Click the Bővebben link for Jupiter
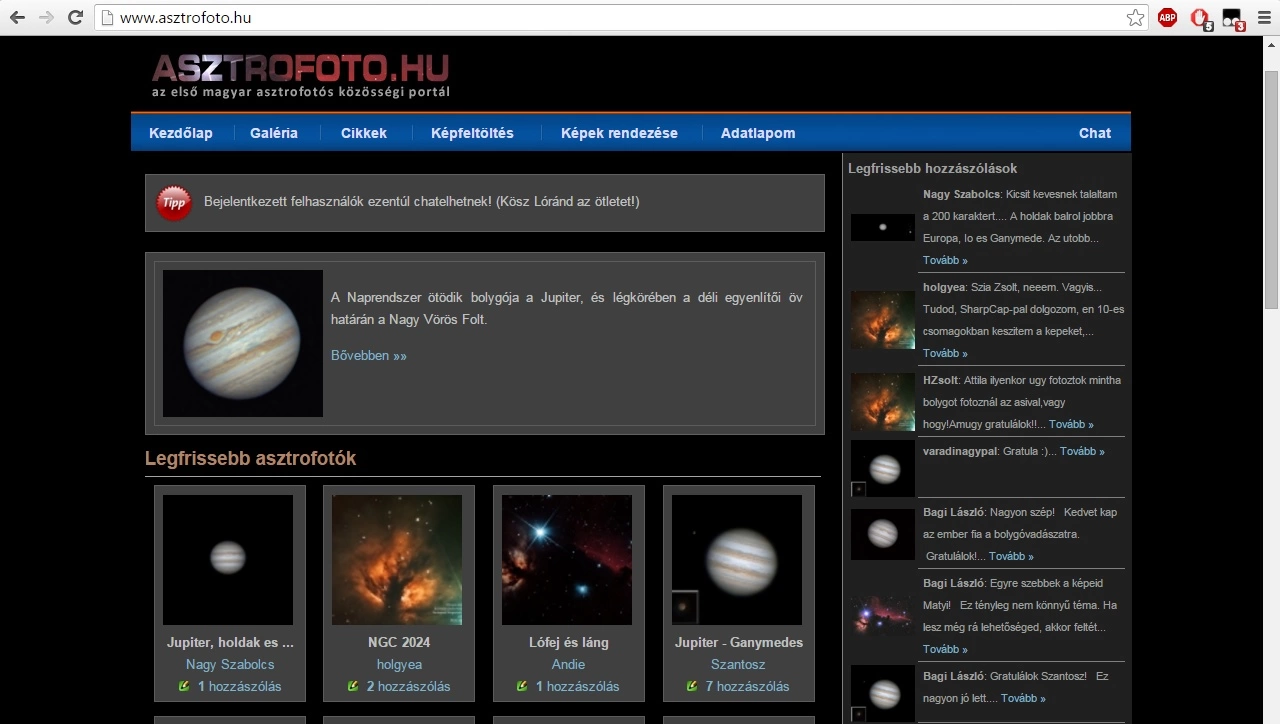1280x724 pixels. (x=368, y=356)
